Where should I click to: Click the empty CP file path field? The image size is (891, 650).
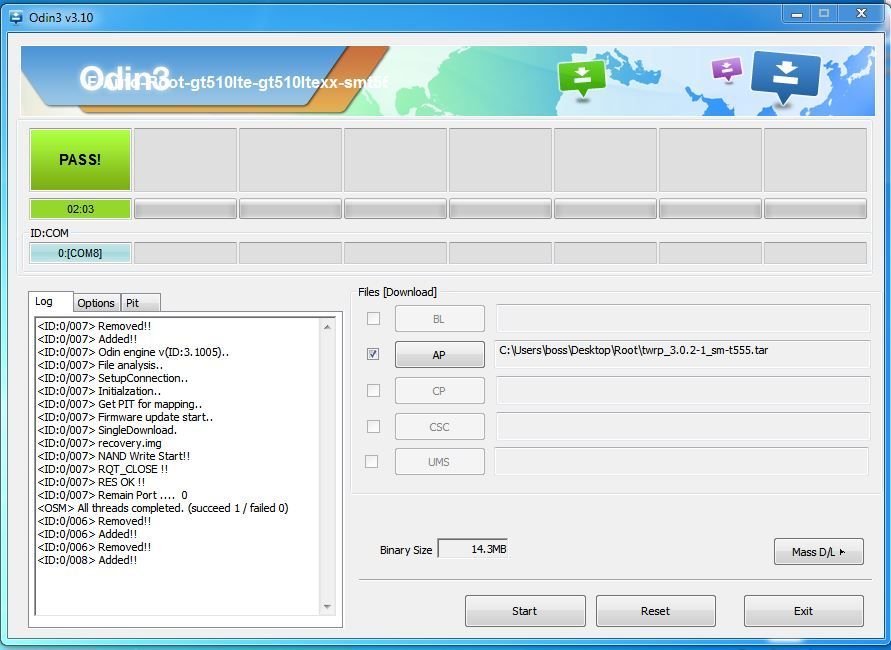point(682,390)
